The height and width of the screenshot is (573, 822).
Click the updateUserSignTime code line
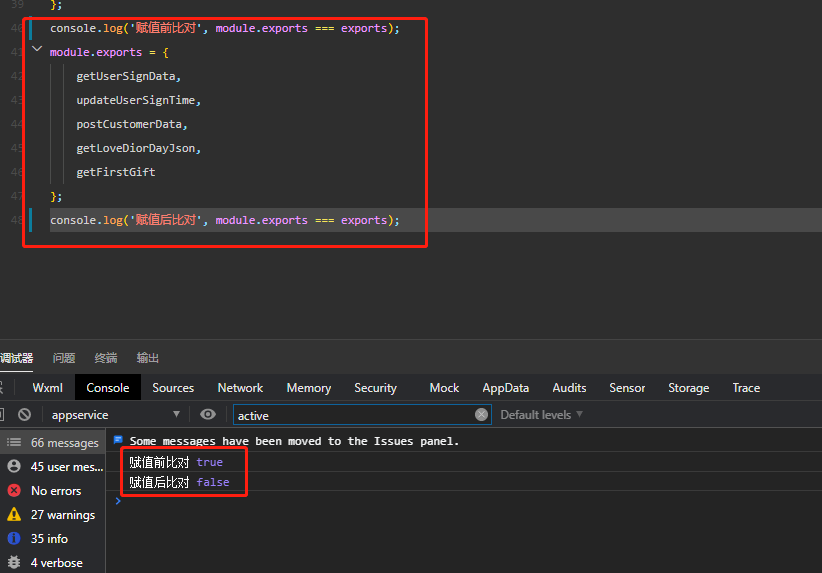pos(138,100)
